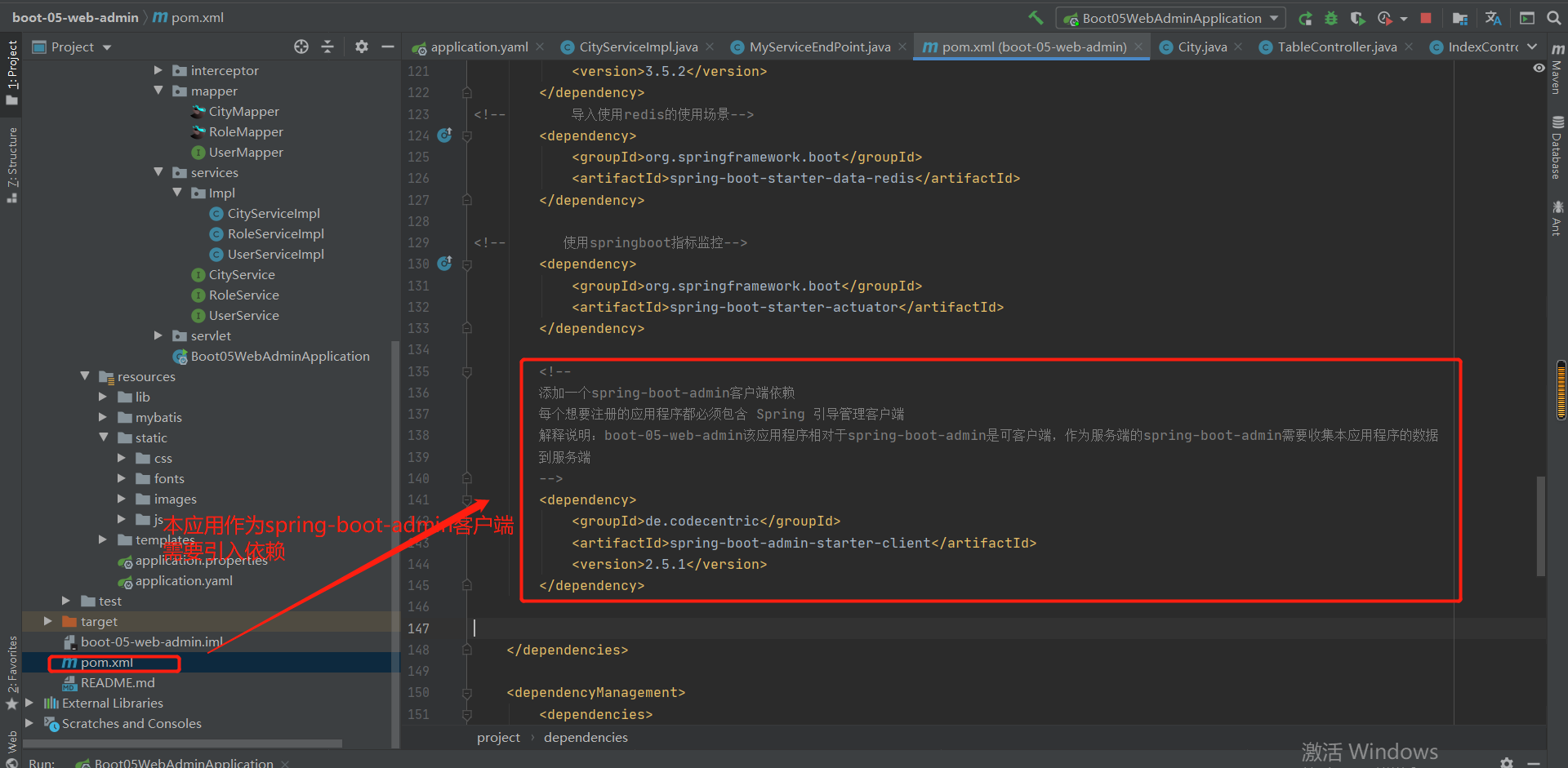
Task: Open application.yaml in the resources folder
Action: pos(183,580)
